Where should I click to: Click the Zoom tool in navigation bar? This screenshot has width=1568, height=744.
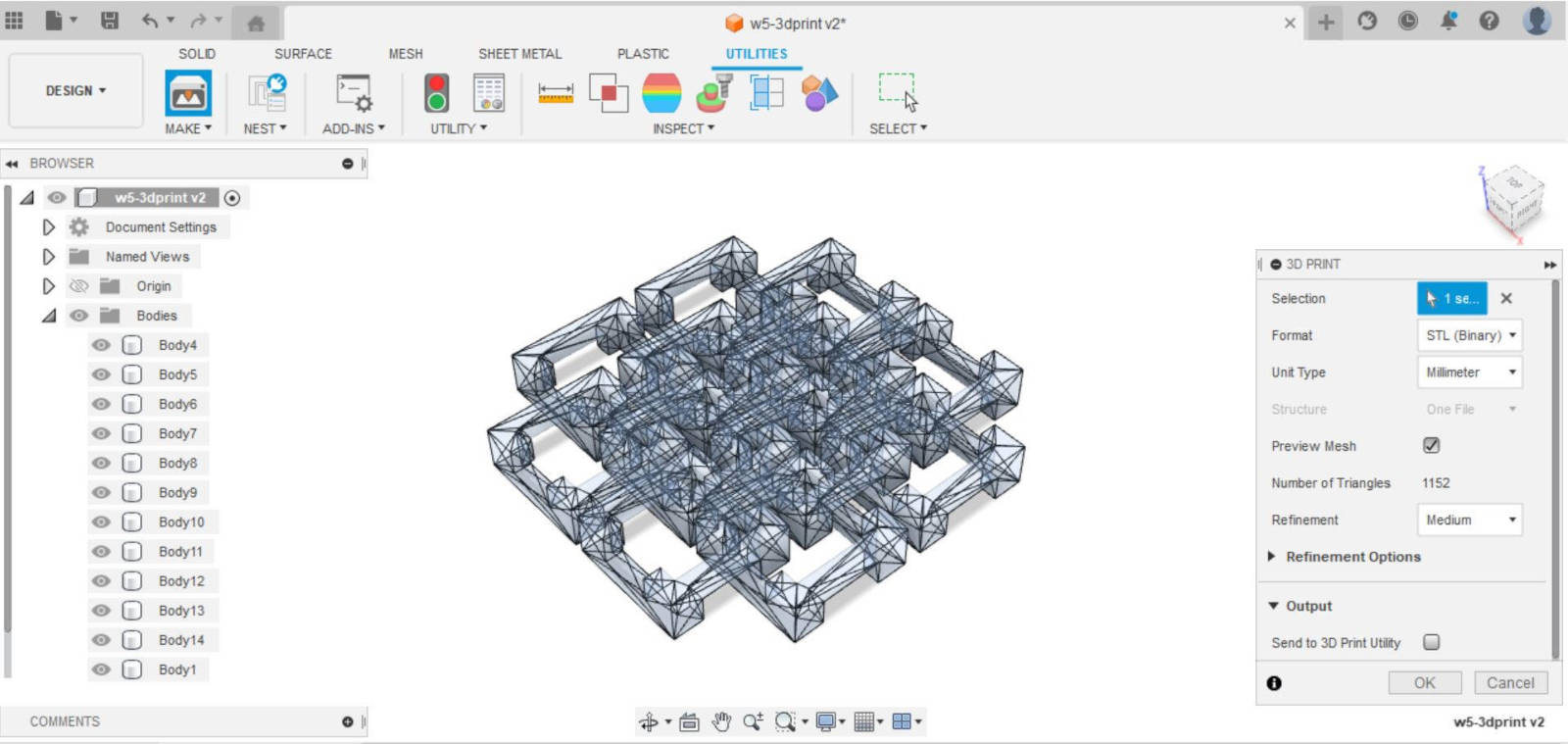[x=753, y=722]
